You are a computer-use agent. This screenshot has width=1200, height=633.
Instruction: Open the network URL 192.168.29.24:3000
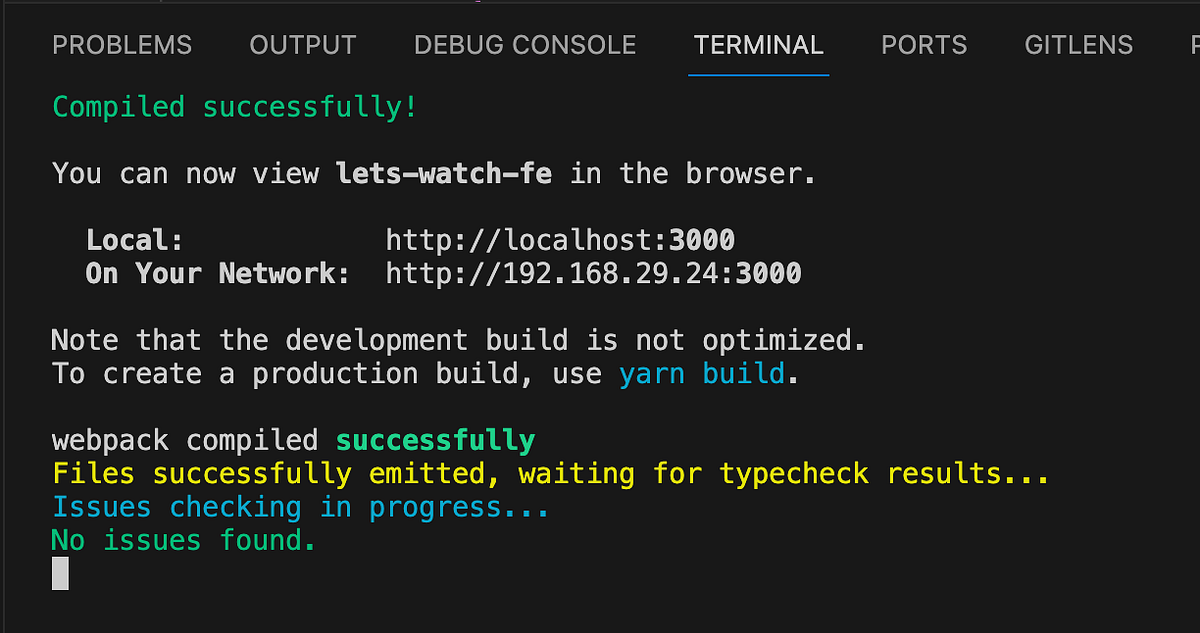pyautogui.click(x=592, y=272)
